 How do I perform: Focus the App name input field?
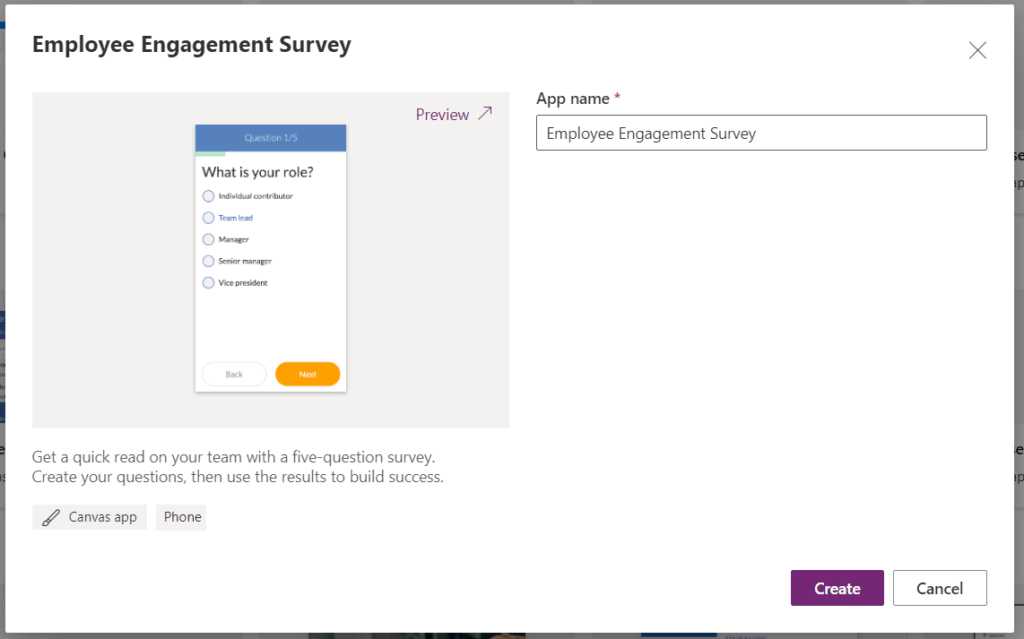tap(761, 133)
